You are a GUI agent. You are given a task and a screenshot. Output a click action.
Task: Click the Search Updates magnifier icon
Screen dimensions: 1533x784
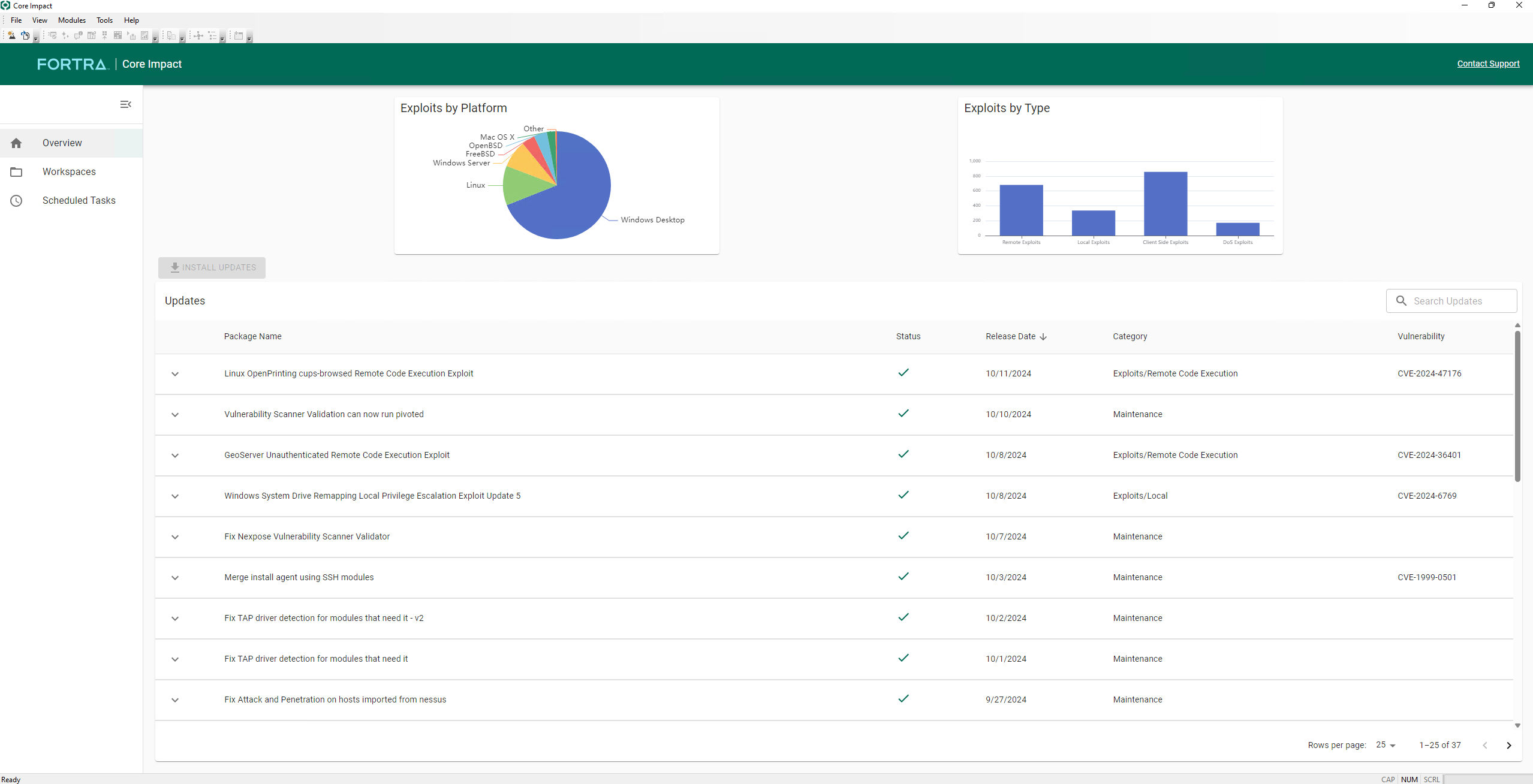pos(1402,301)
